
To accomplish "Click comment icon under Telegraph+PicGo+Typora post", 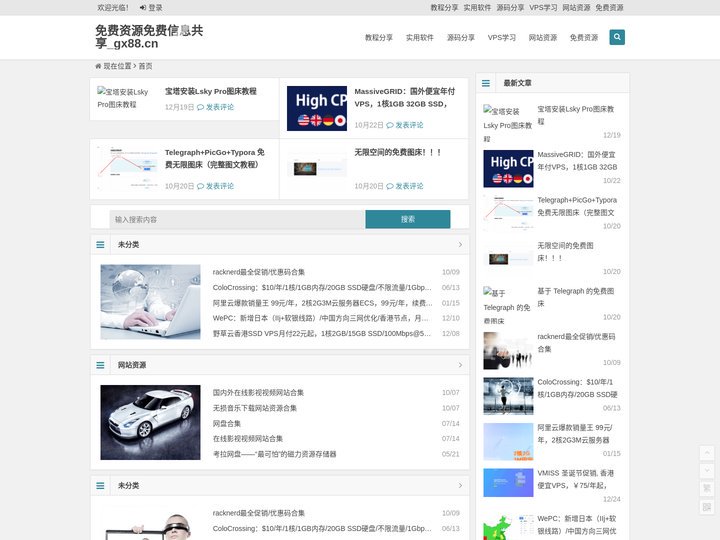I will [x=200, y=186].
